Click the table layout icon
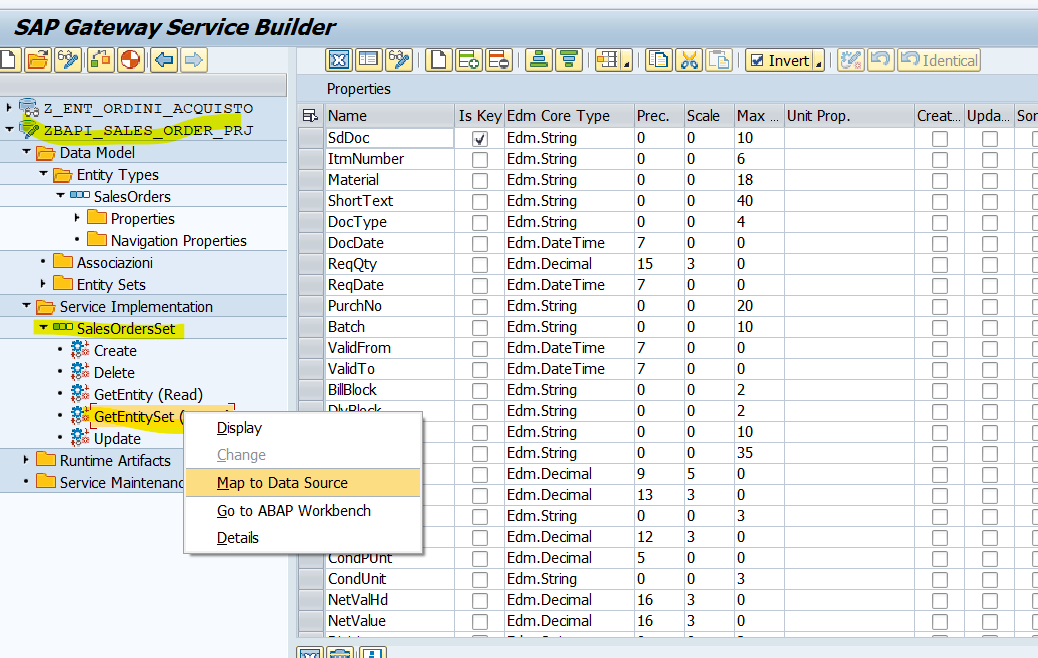Screen dimensions: 1038x658 coord(607,60)
